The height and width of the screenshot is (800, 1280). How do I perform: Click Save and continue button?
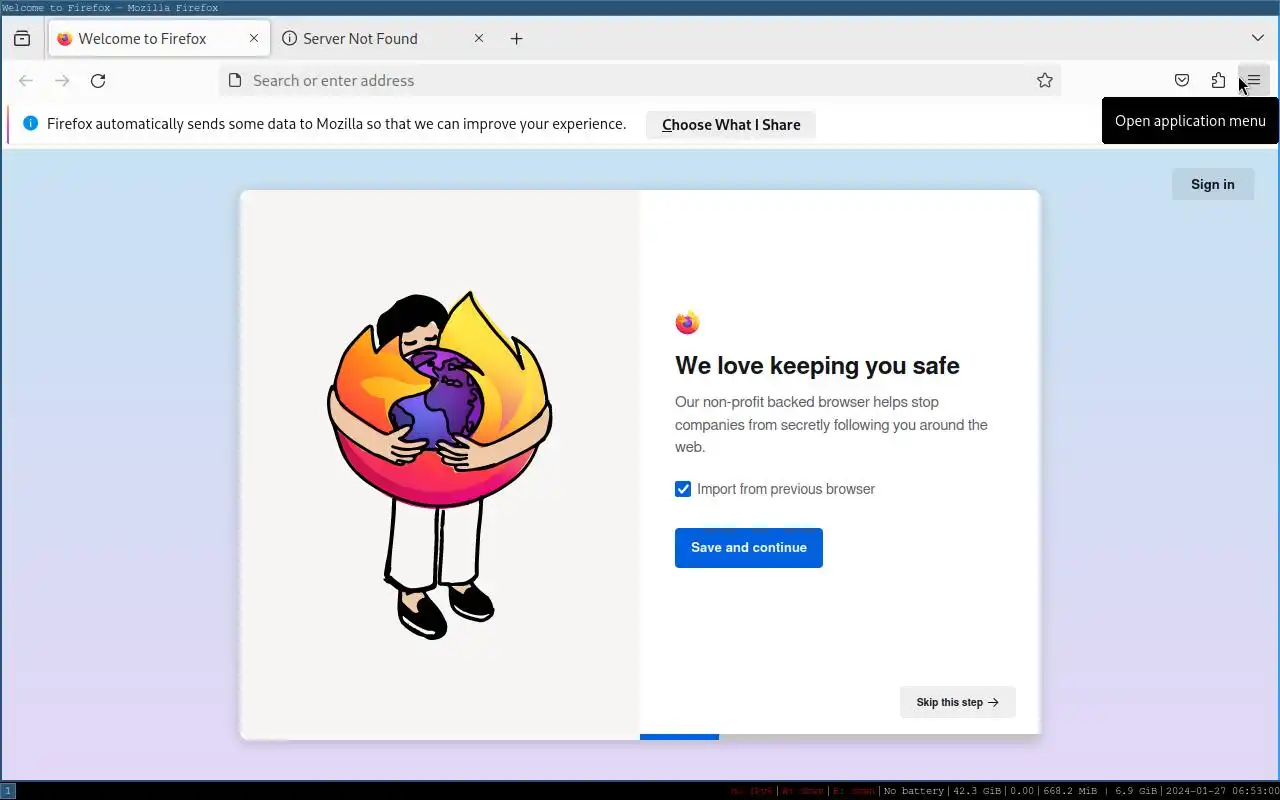point(749,548)
